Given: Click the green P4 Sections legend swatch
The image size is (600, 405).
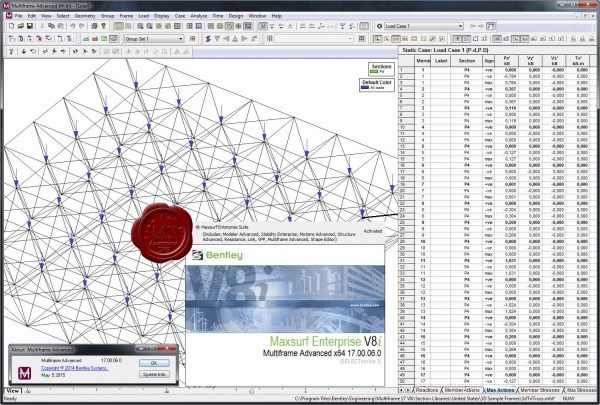Looking at the screenshot, I should [x=374, y=72].
